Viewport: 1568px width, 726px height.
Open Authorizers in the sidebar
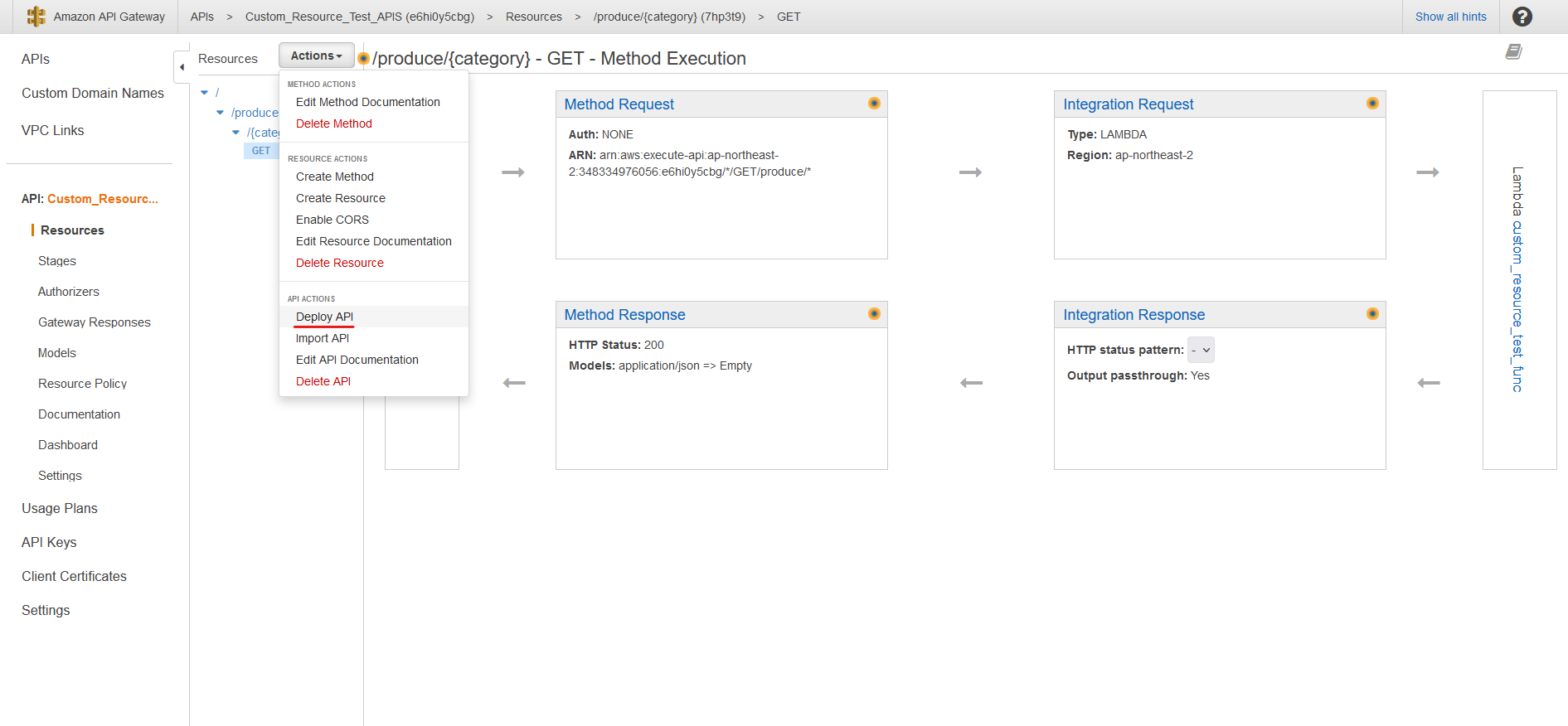point(69,292)
